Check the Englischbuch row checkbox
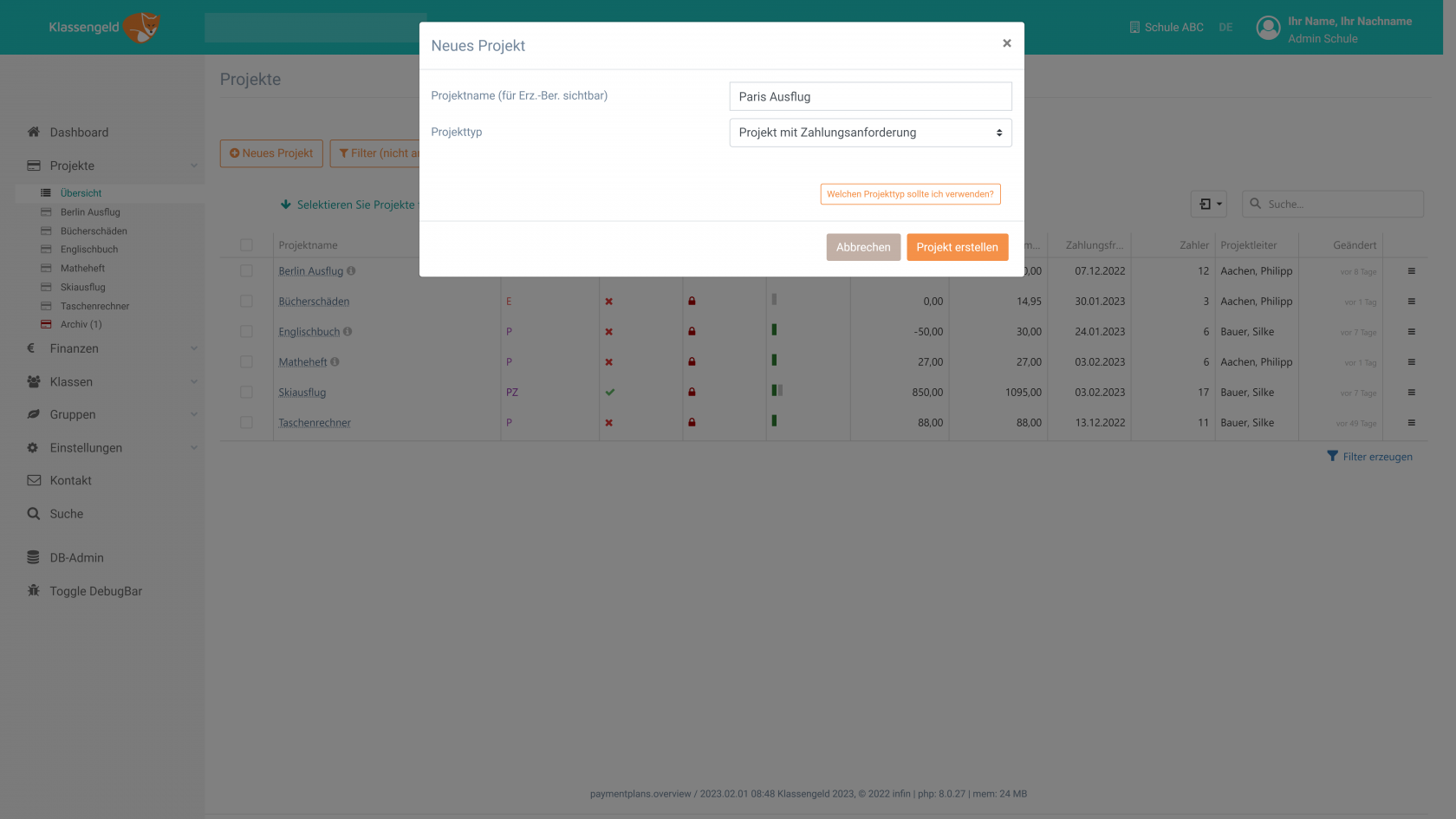 tap(246, 332)
